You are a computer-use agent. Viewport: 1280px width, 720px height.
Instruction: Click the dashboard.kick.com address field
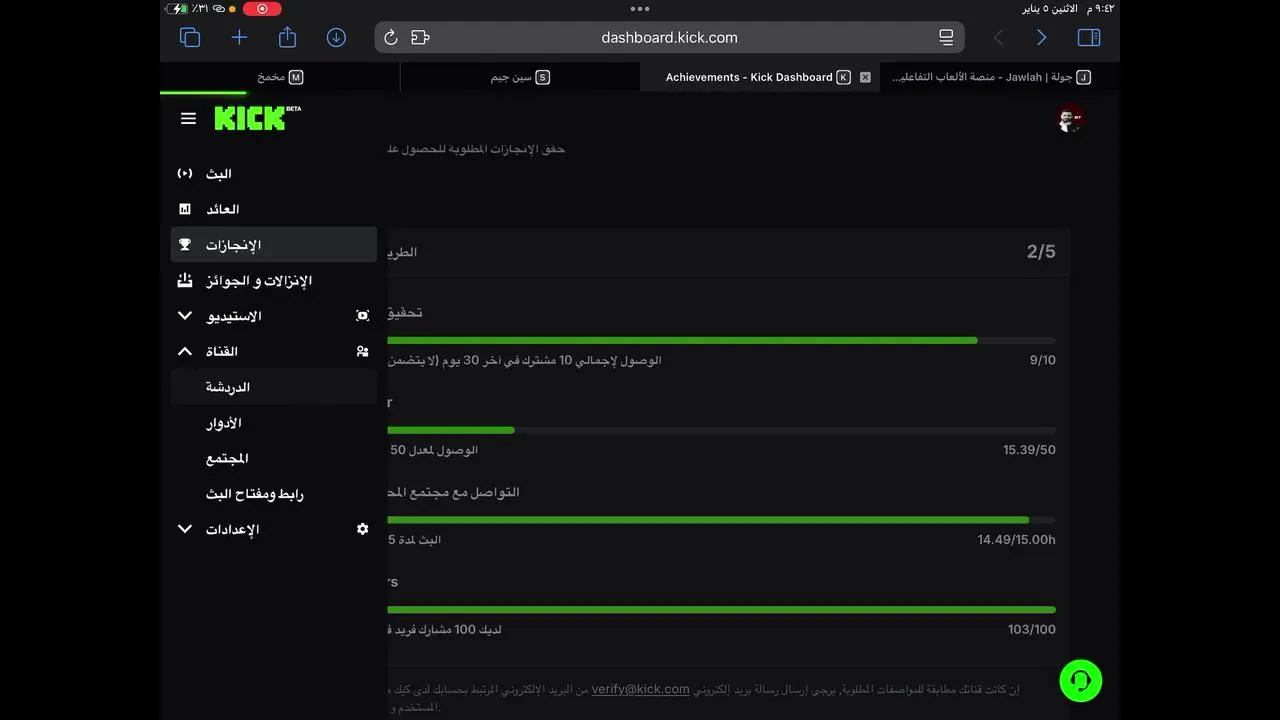669,37
